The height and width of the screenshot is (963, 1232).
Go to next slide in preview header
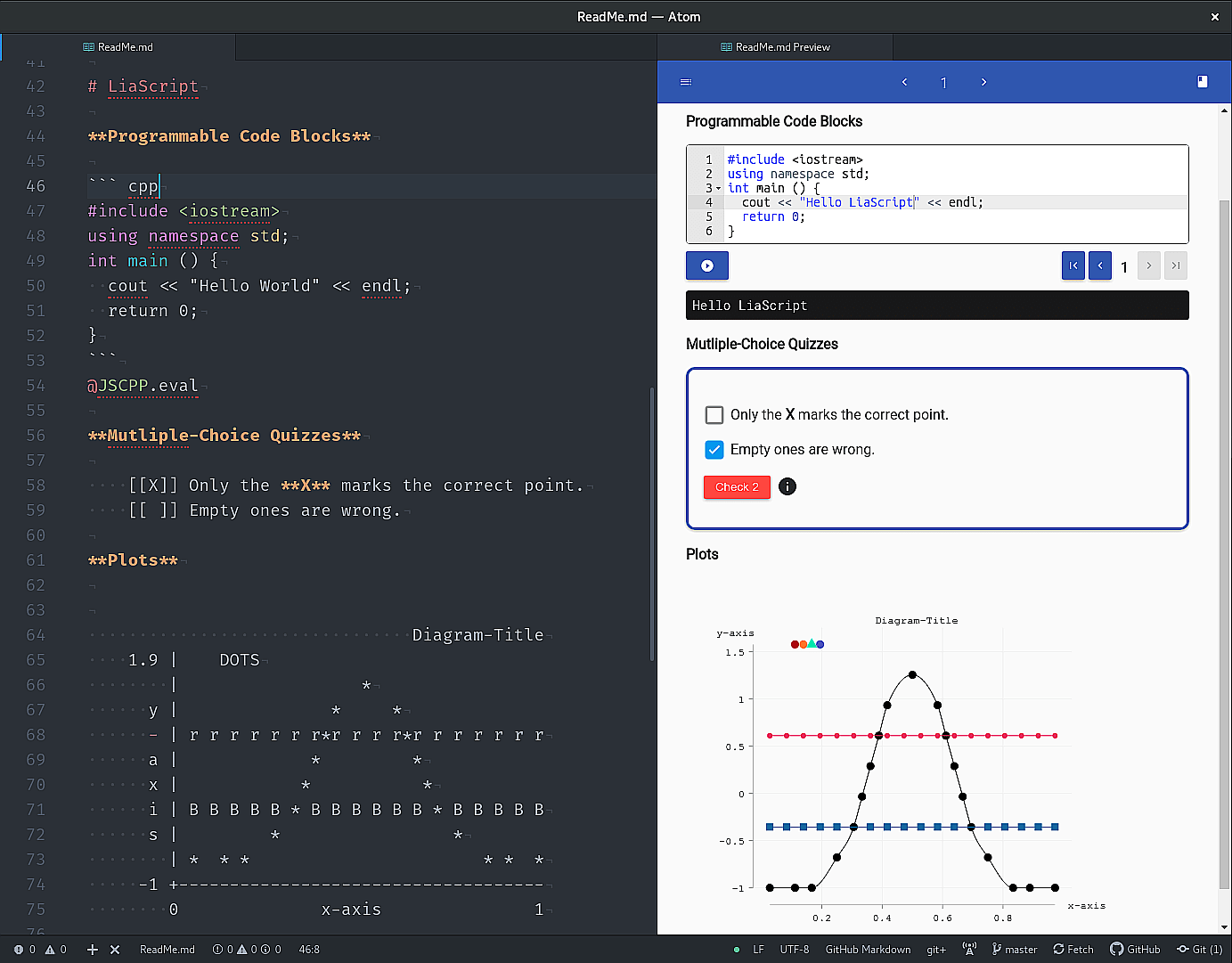(x=983, y=82)
